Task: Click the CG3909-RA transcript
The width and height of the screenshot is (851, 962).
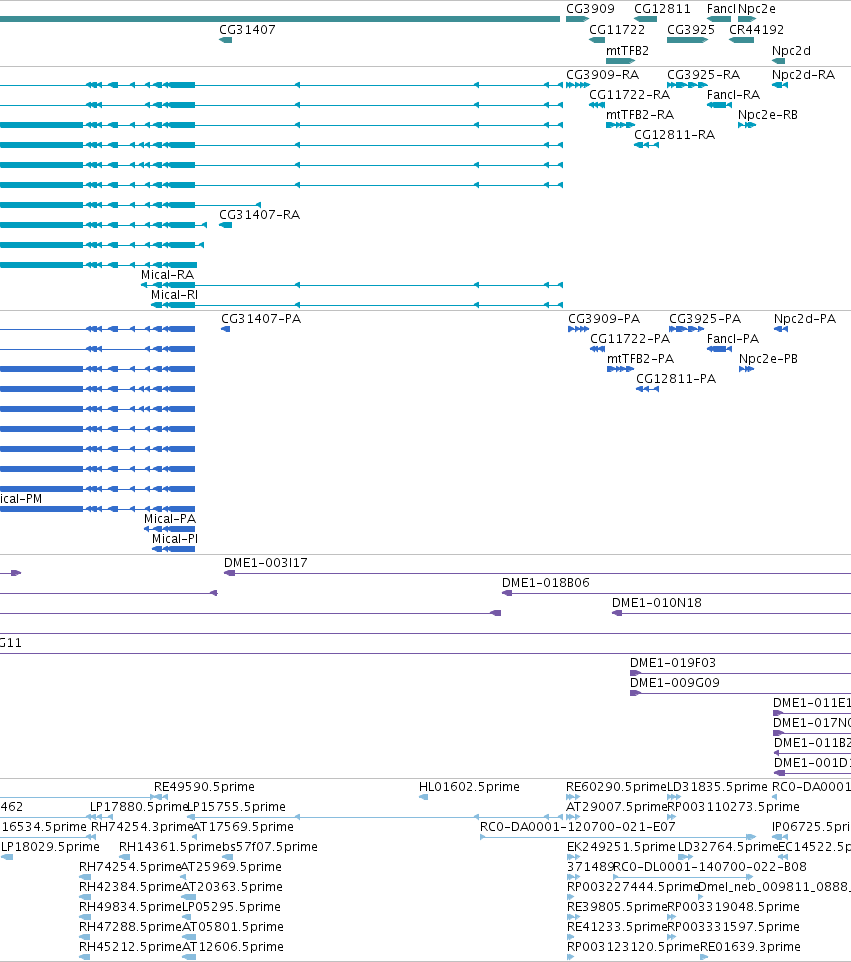Action: [x=577, y=85]
